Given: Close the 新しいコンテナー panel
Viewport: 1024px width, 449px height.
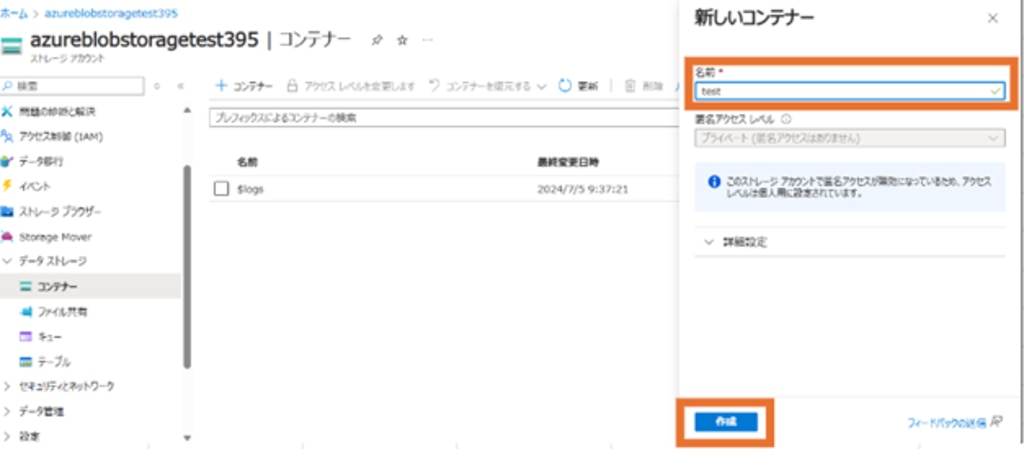Looking at the screenshot, I should 993,18.
